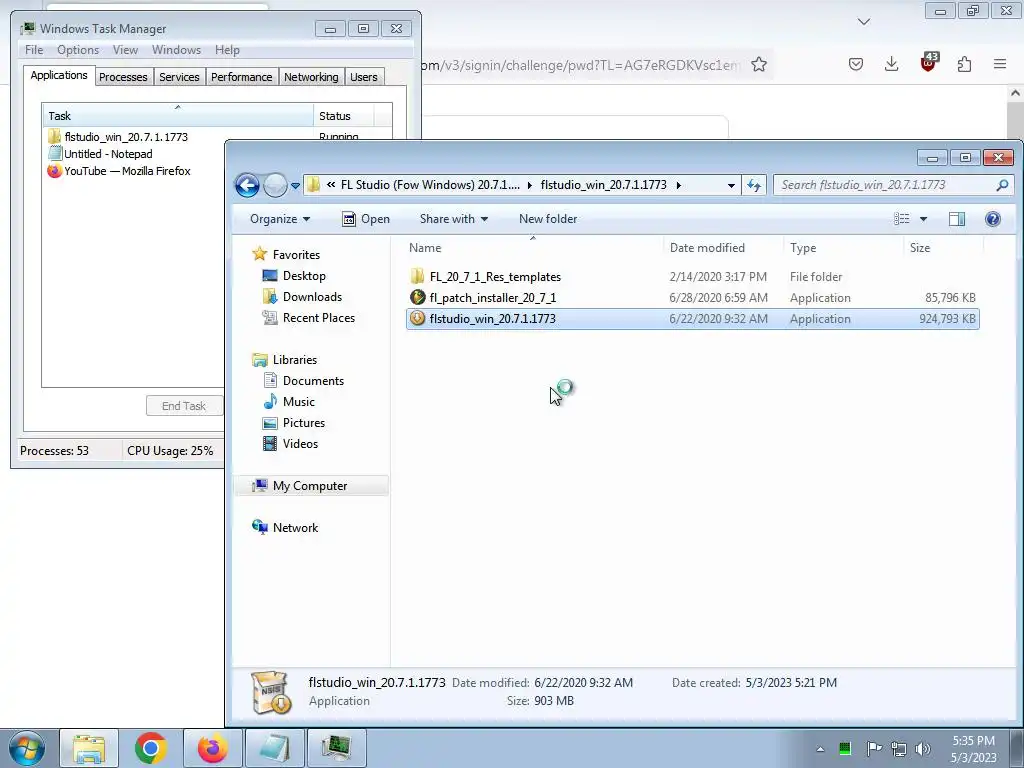Screen dimensions: 1024x768
Task: Select Untitled - Notepad task
Action: (101, 154)
